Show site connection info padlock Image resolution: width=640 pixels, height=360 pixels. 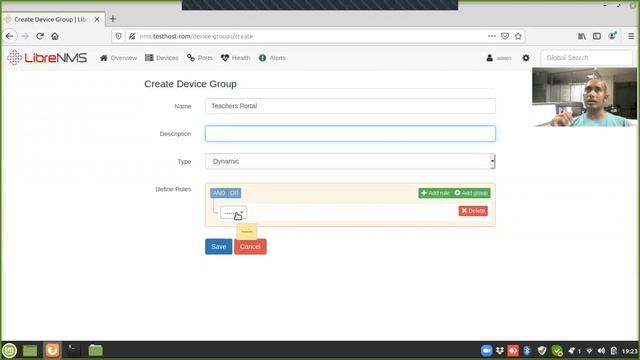pos(132,36)
